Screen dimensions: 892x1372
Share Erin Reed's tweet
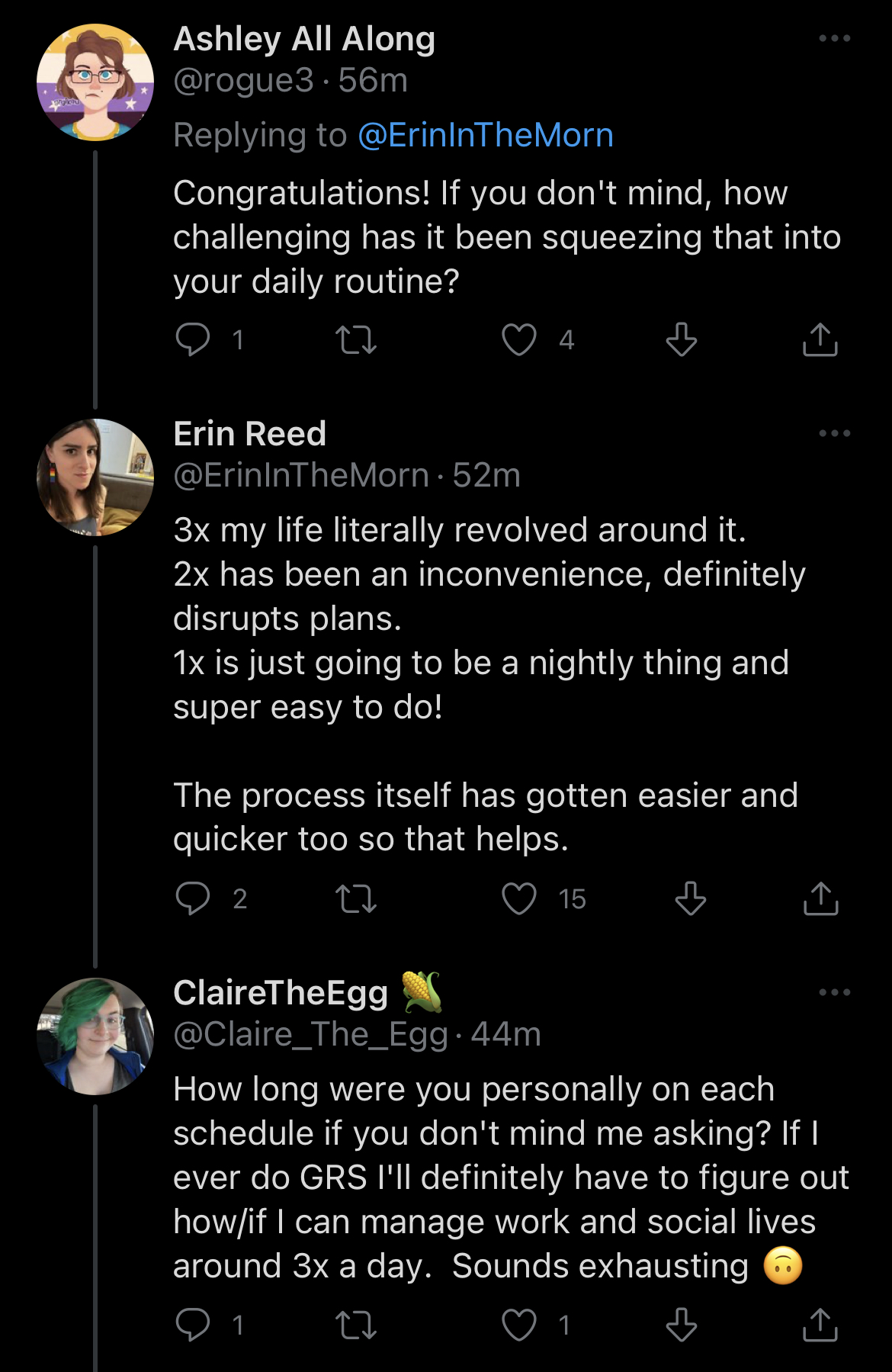820,898
